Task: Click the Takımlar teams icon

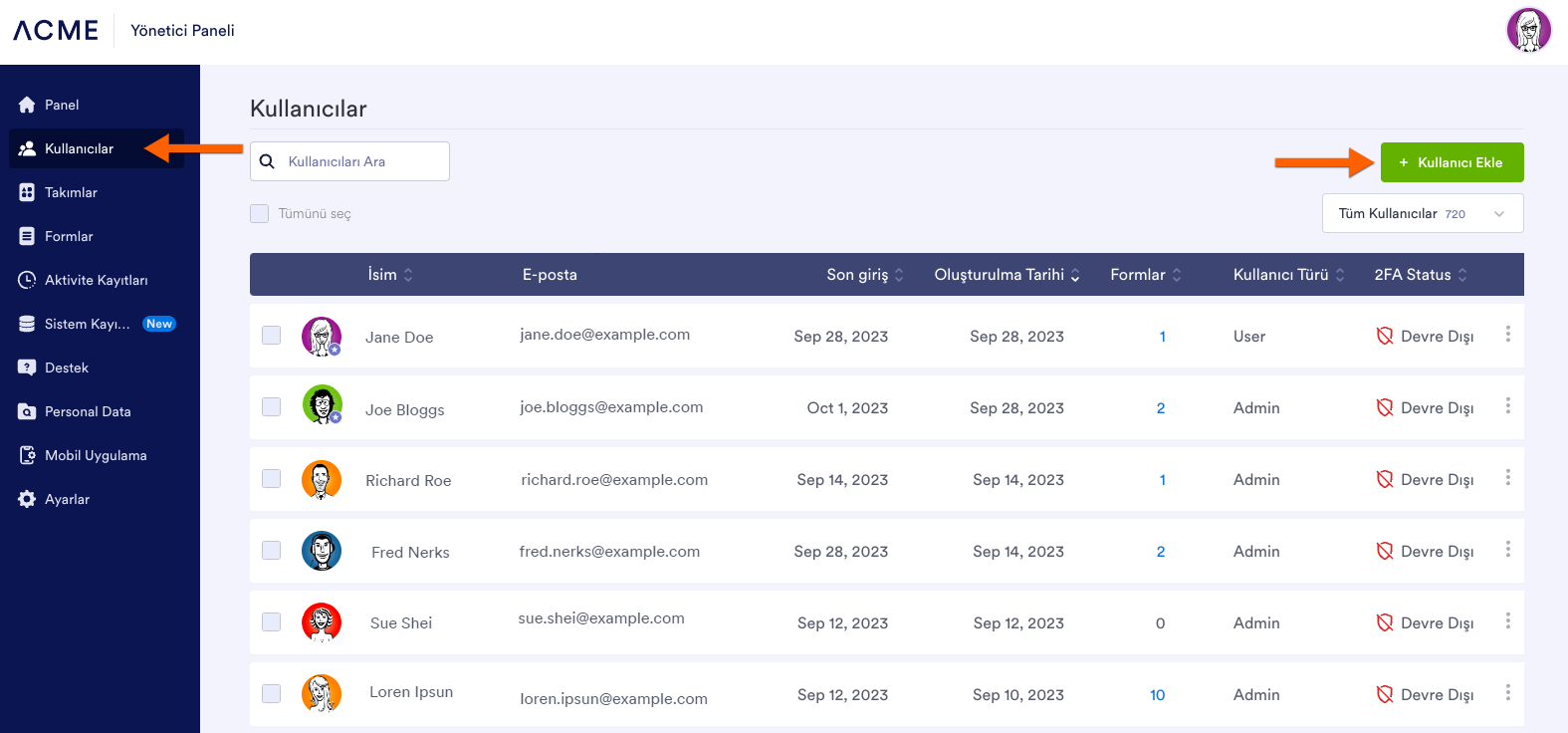Action: click(x=27, y=192)
